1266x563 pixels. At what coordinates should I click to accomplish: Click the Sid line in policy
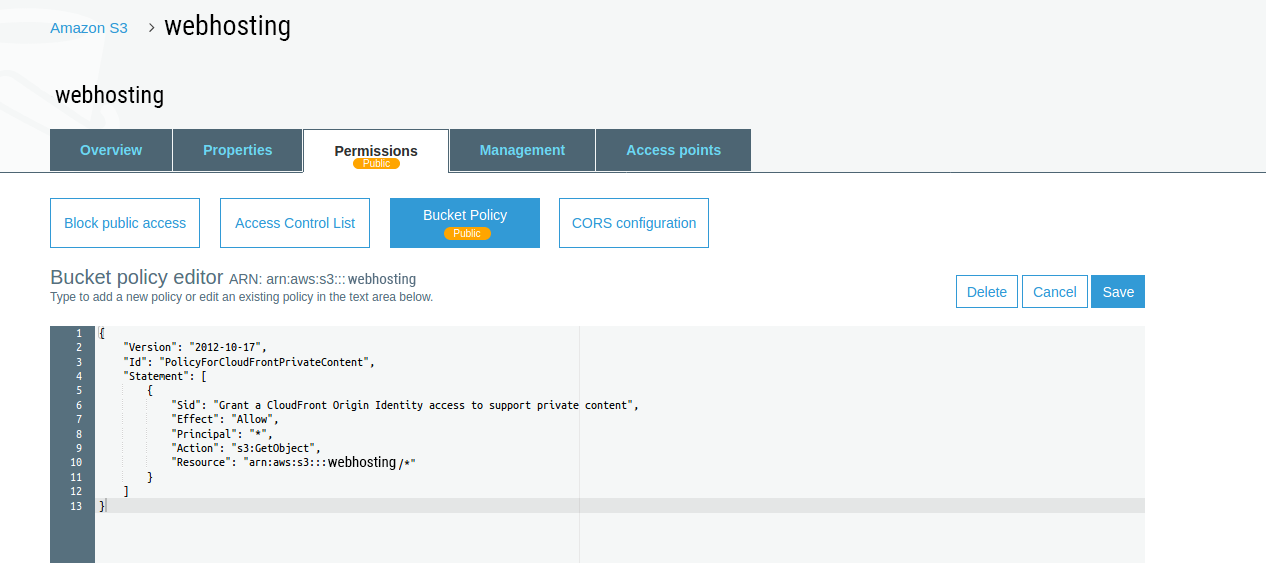pos(404,405)
